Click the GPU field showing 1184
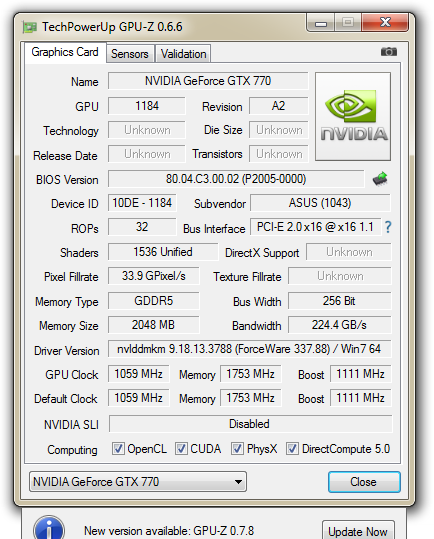 pyautogui.click(x=147, y=106)
